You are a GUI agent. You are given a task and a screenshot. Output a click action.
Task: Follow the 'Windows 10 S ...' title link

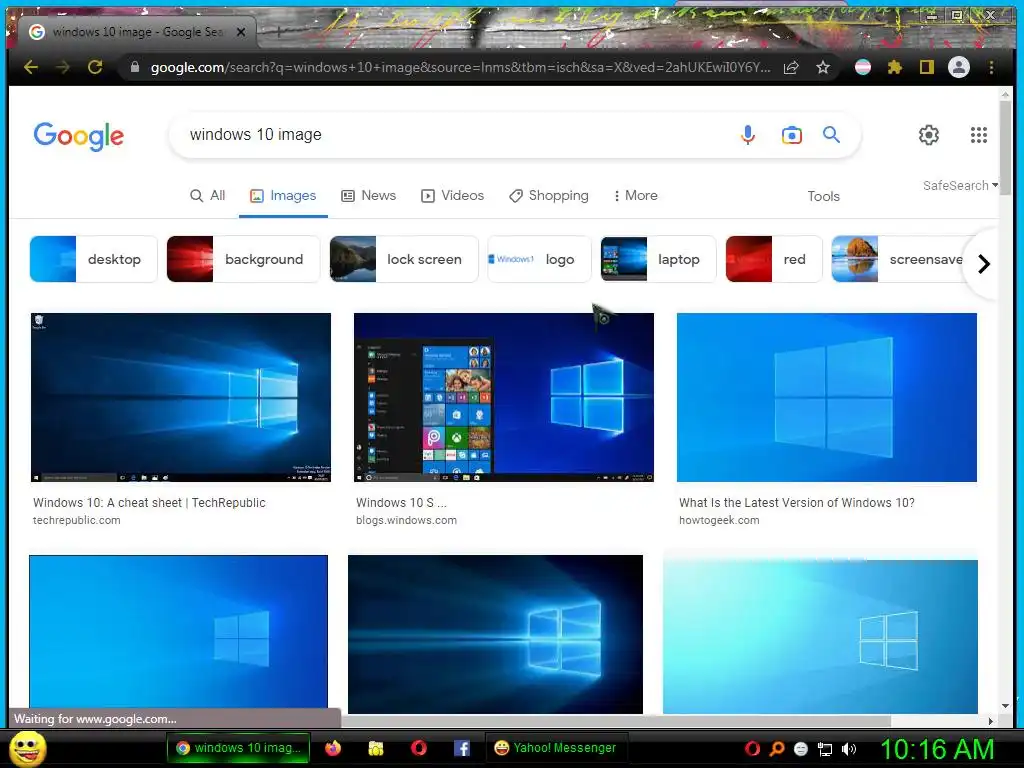click(x=401, y=502)
